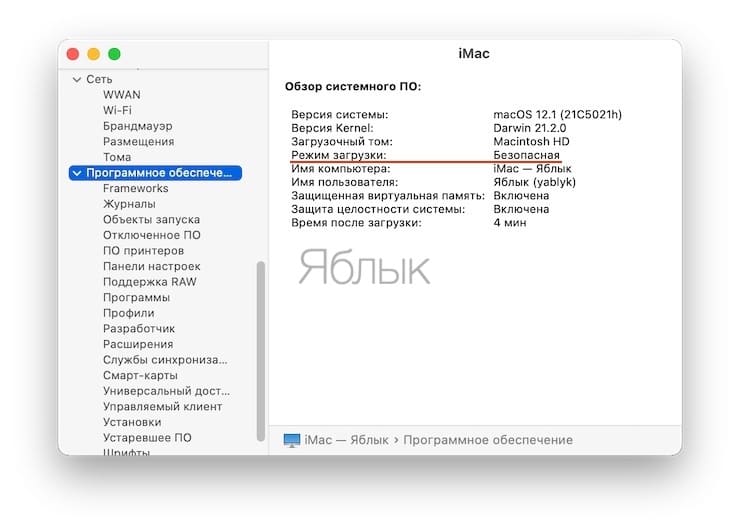Click the yellow minimize button
The height and width of the screenshot is (532, 740).
click(93, 54)
